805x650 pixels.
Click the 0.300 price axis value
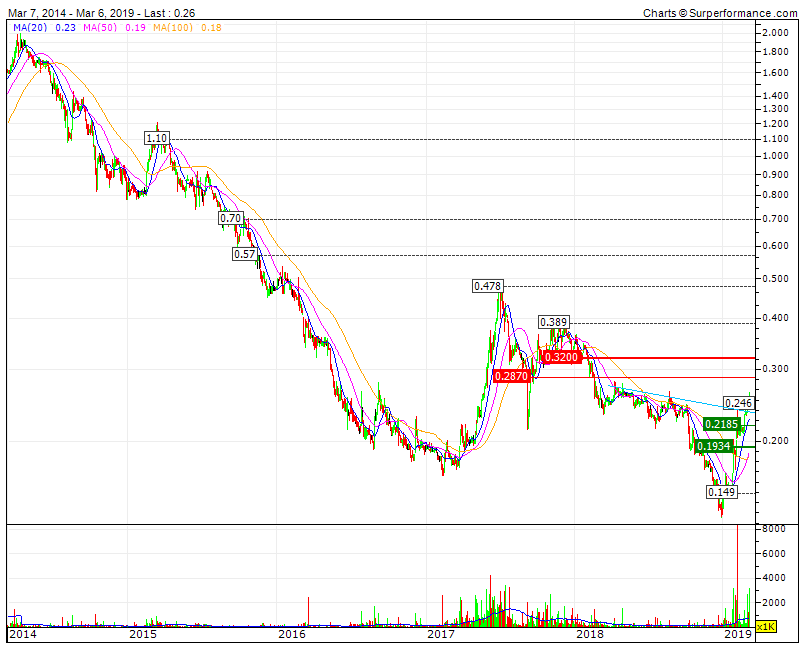coord(776,369)
